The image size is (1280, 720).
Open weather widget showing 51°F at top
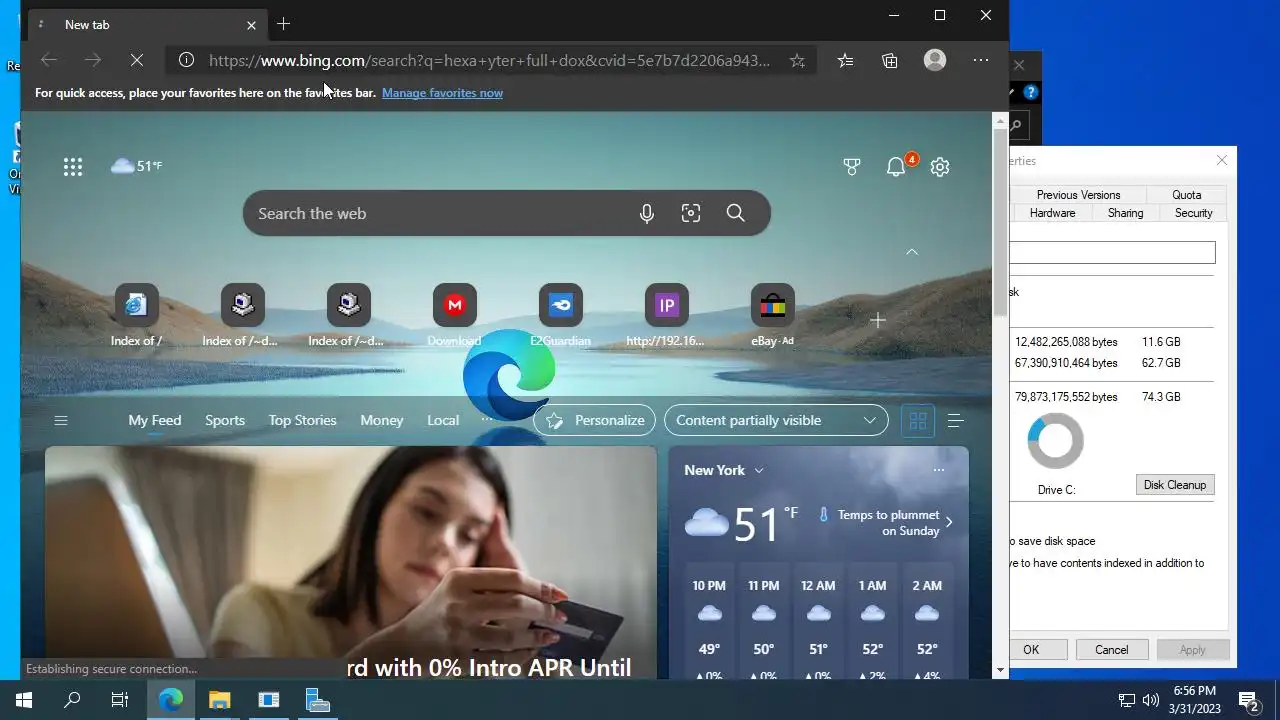[x=136, y=166]
